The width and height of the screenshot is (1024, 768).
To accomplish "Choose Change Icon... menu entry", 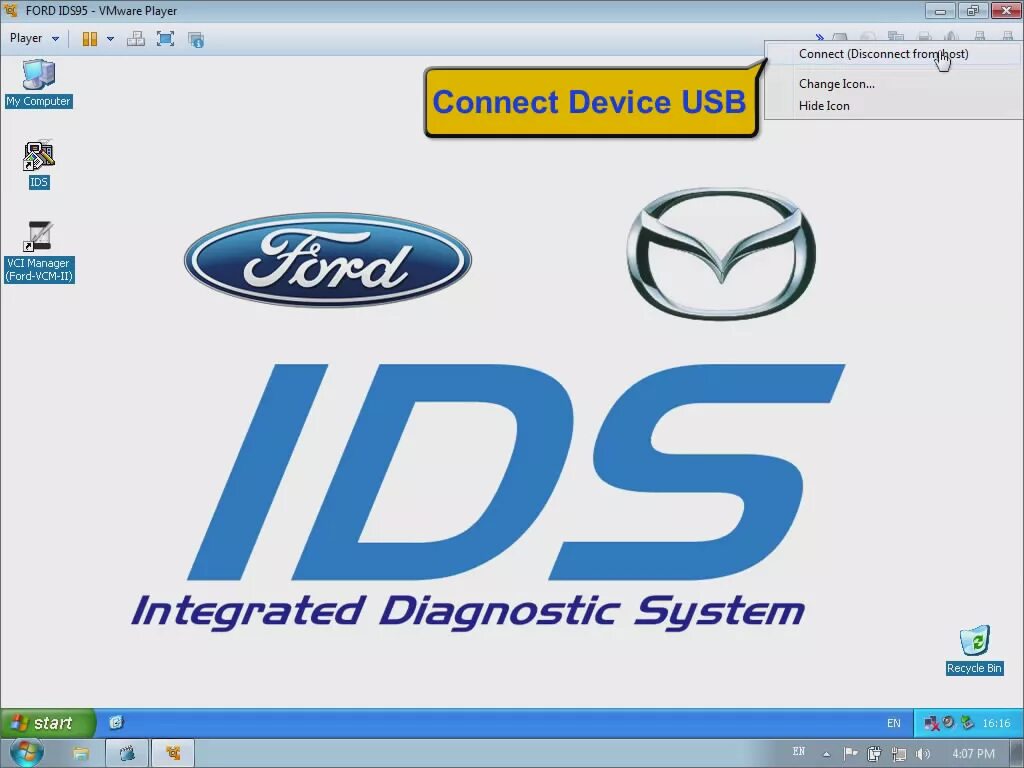I will click(x=836, y=84).
